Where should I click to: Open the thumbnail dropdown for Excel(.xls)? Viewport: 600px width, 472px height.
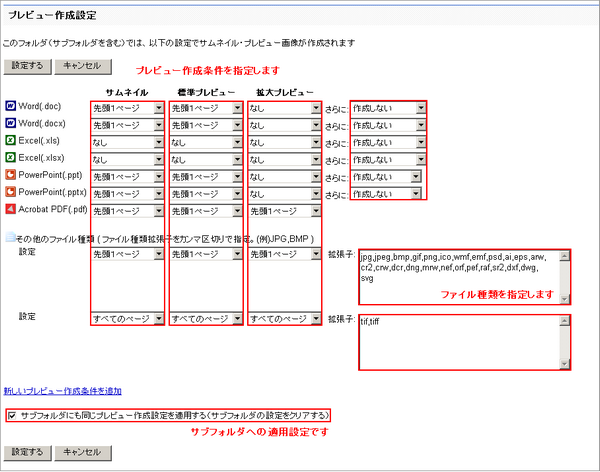click(x=128, y=142)
